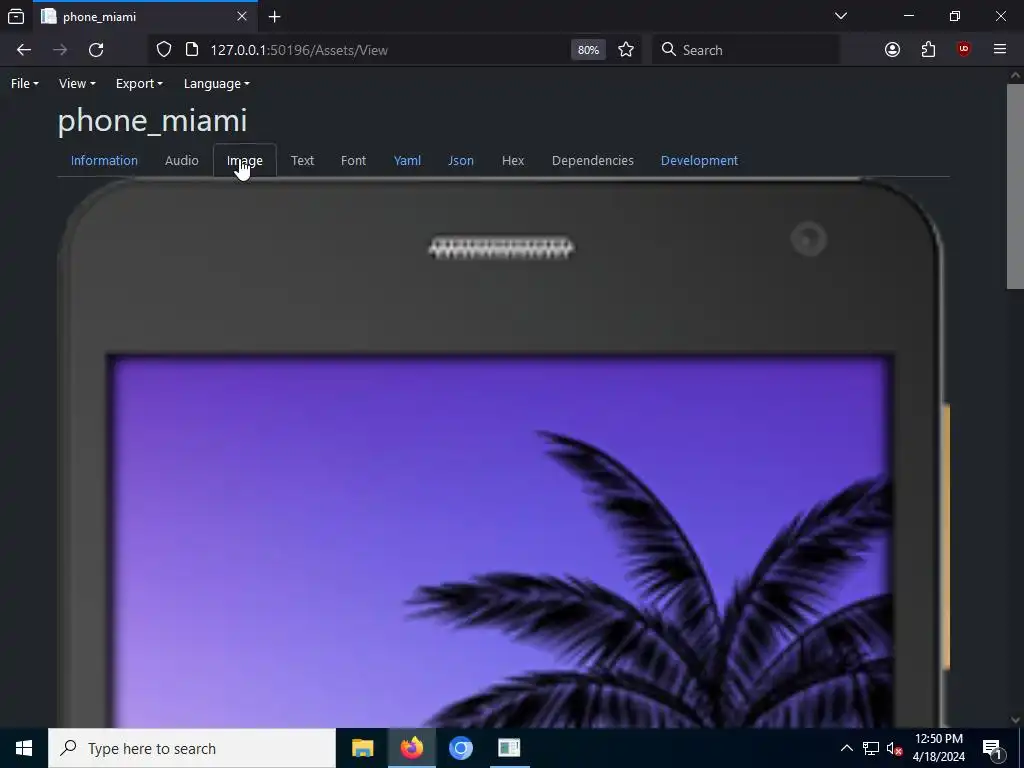The width and height of the screenshot is (1024, 768).
Task: Open the Firefox account menu
Action: pyautogui.click(x=892, y=50)
